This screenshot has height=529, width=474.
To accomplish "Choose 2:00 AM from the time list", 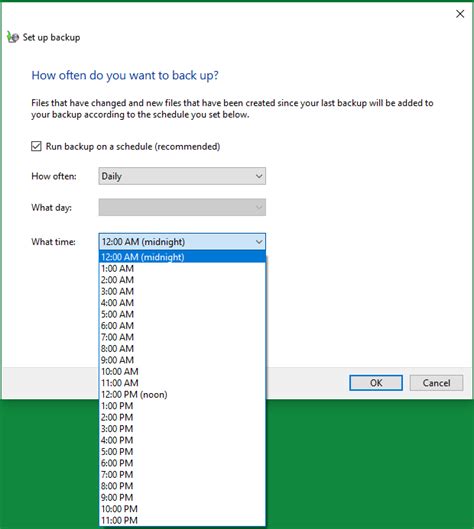I will click(x=182, y=280).
